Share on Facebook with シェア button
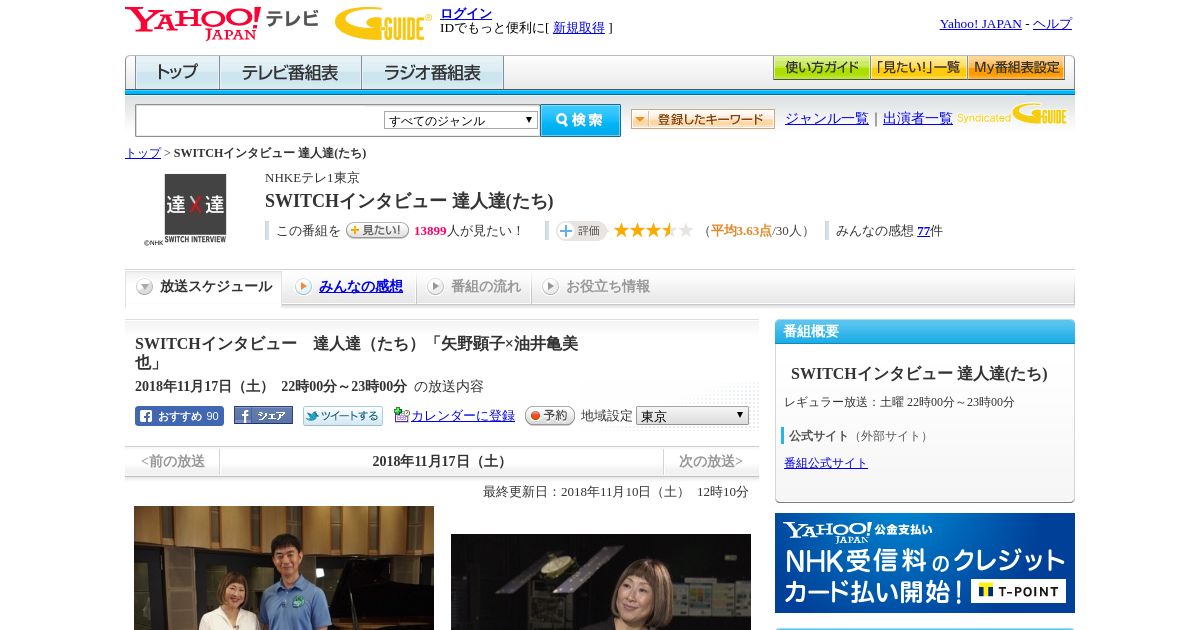1200x630 pixels. point(263,415)
